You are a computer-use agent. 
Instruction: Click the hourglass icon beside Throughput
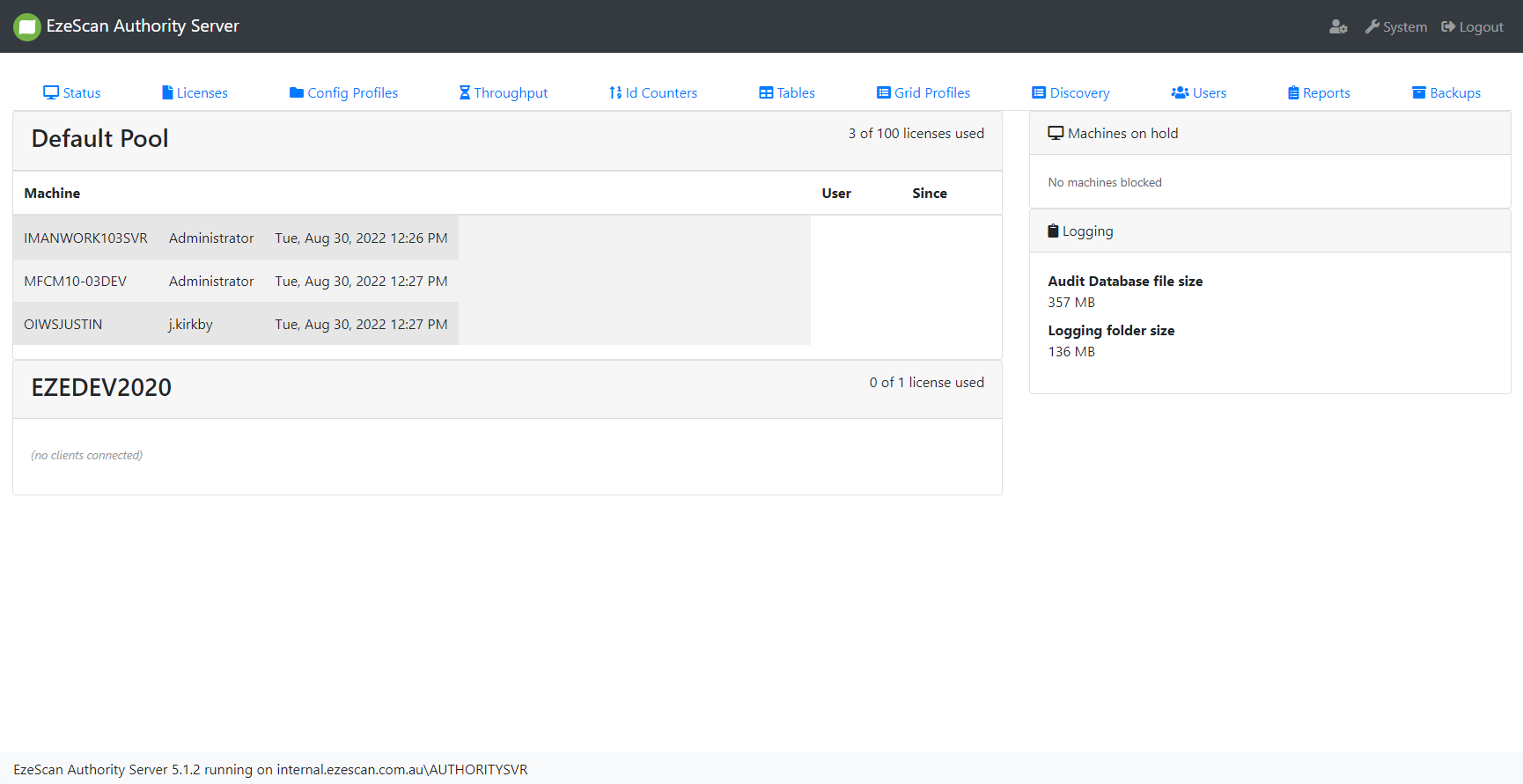(465, 93)
